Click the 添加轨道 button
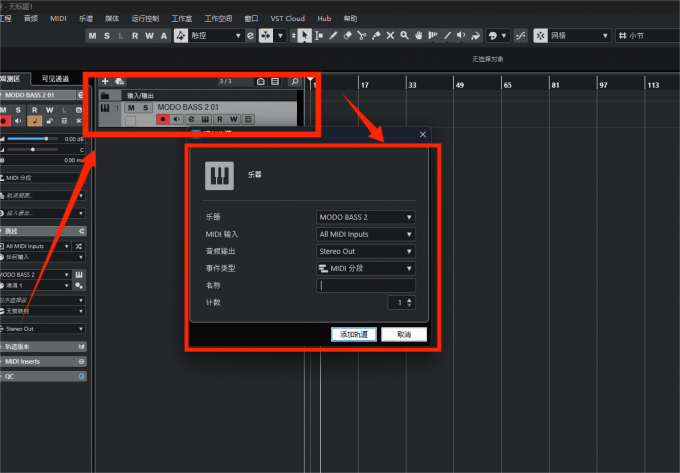Image resolution: width=680 pixels, height=473 pixels. click(x=353, y=334)
